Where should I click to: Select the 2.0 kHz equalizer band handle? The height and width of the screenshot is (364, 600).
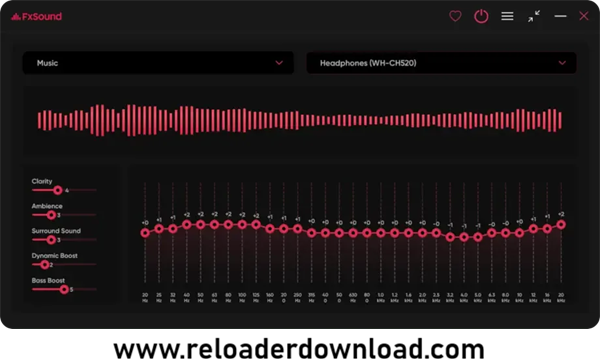(422, 233)
